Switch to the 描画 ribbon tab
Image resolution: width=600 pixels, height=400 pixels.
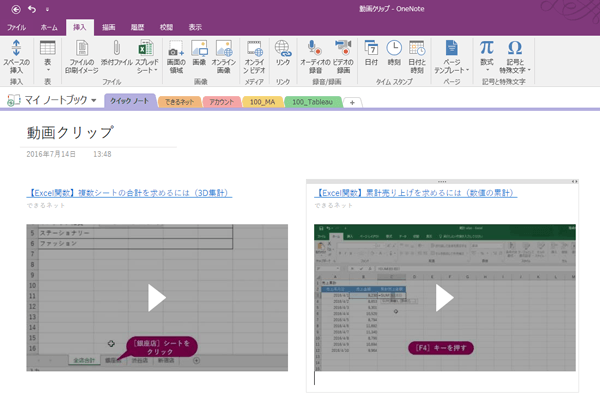[x=109, y=27]
